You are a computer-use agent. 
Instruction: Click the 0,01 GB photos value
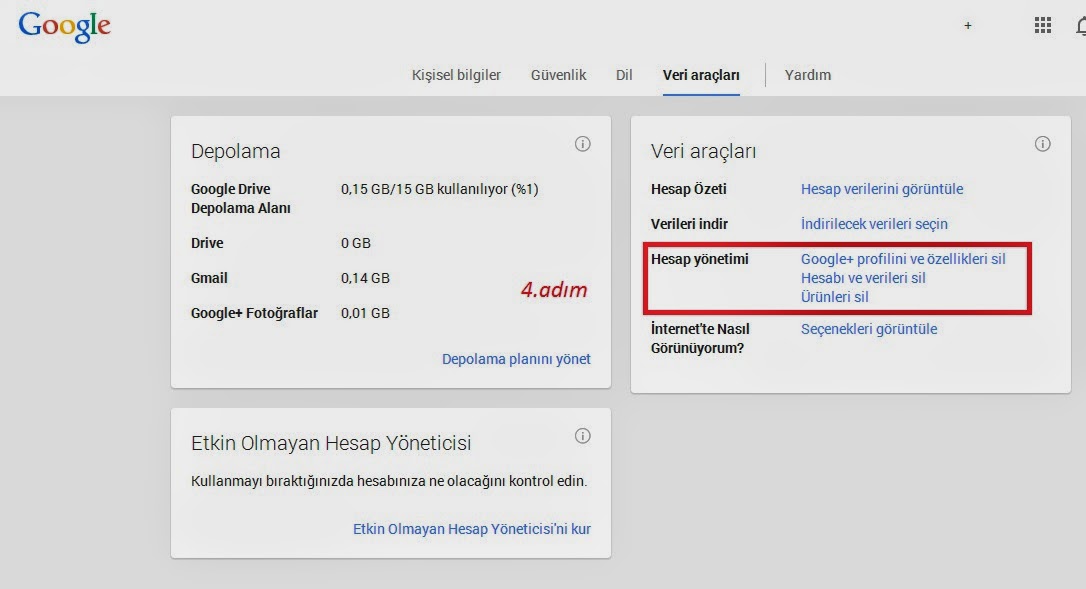(x=365, y=313)
